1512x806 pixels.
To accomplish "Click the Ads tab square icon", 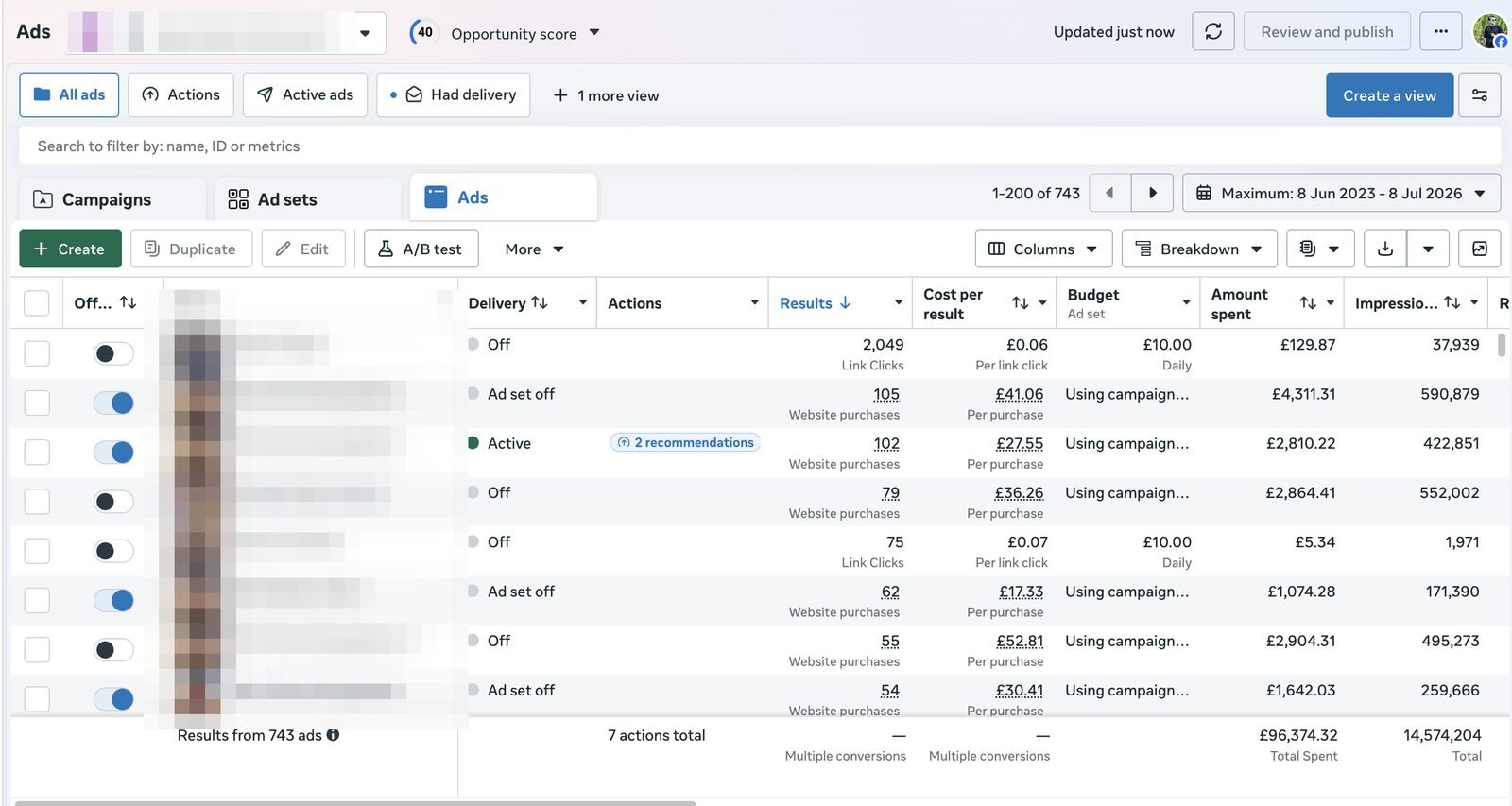I will point(436,197).
